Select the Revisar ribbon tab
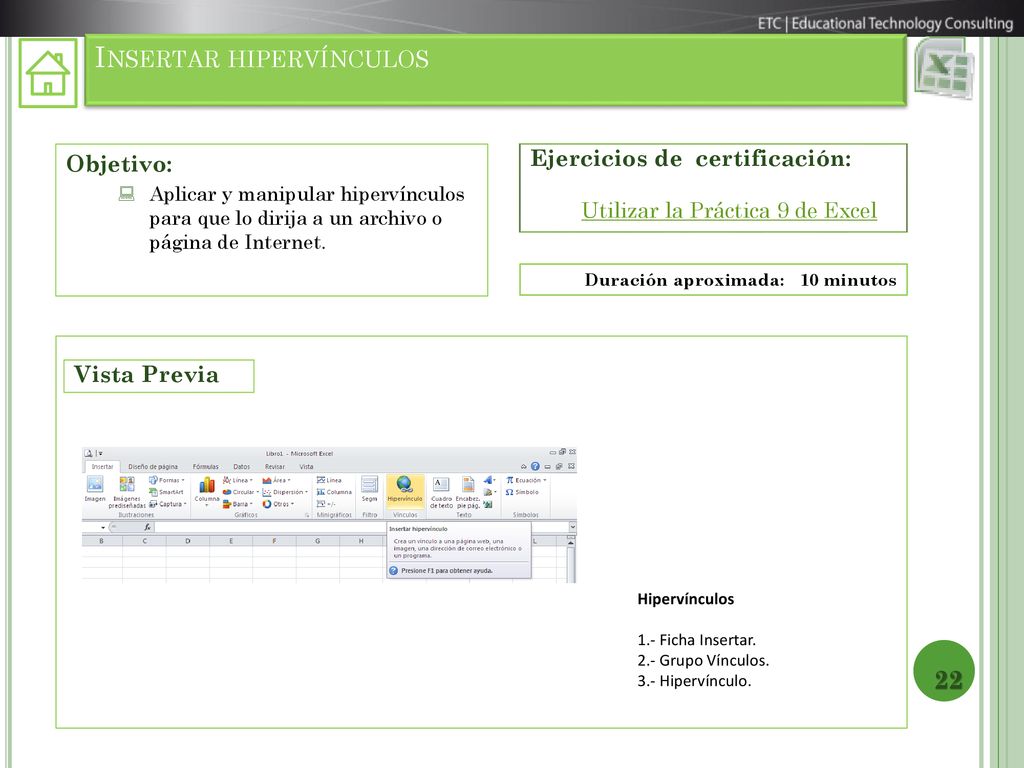Image resolution: width=1024 pixels, height=768 pixels. coord(275,466)
